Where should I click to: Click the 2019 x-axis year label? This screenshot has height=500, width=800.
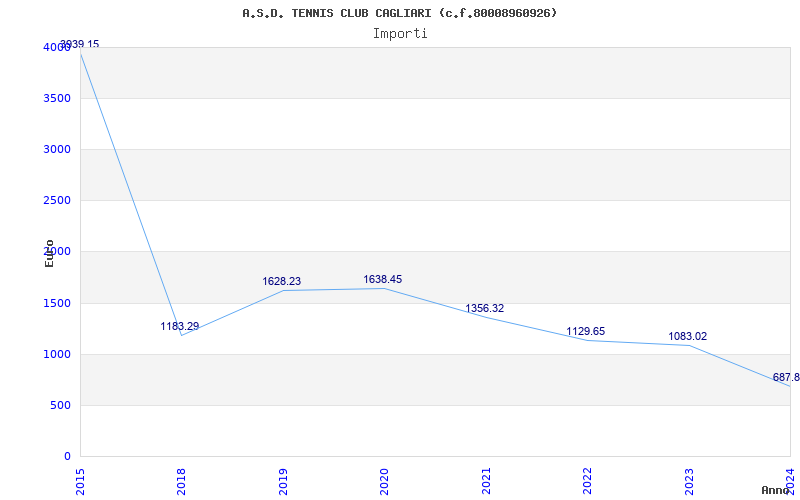point(283,480)
